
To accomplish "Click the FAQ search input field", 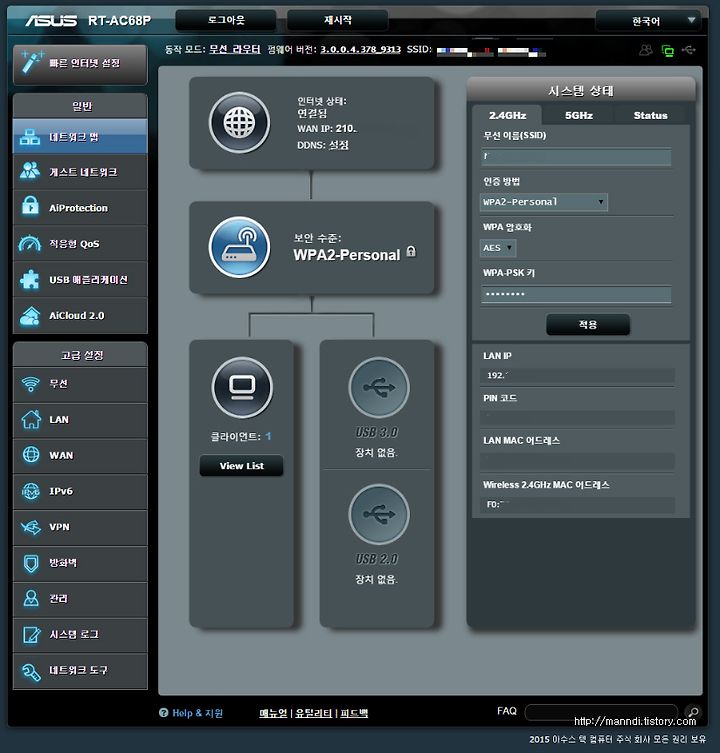I will pyautogui.click(x=601, y=712).
